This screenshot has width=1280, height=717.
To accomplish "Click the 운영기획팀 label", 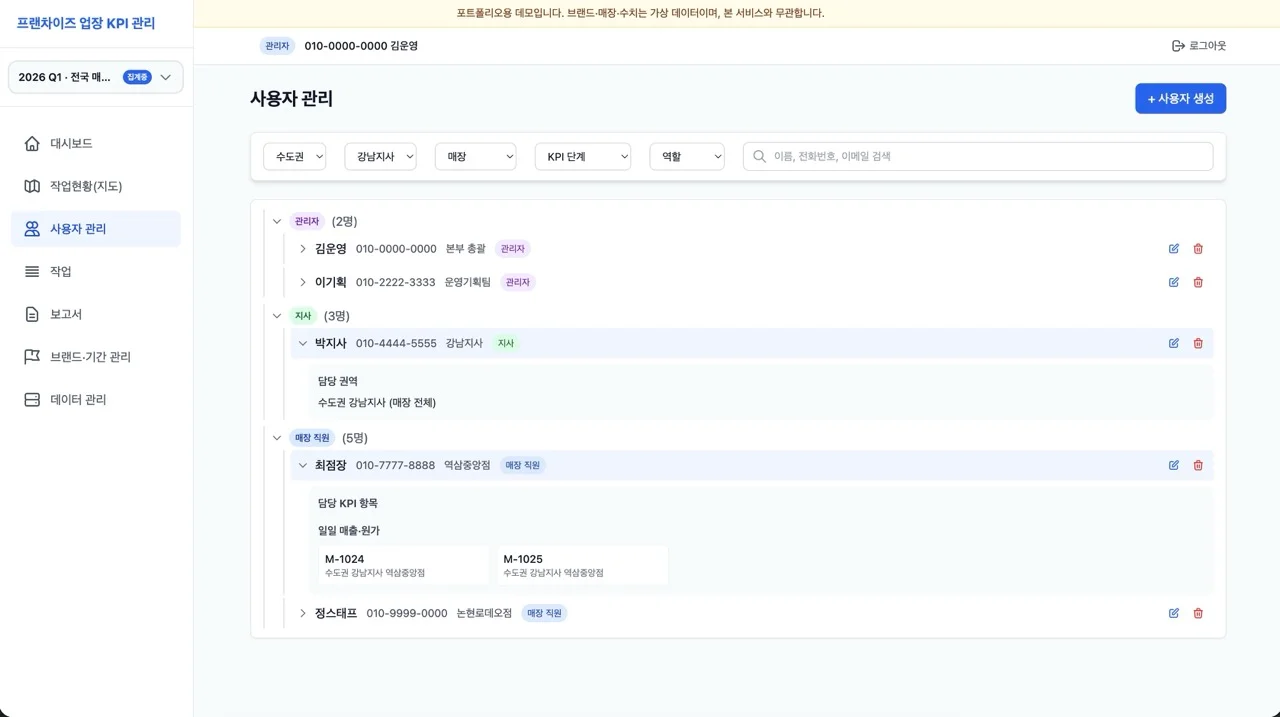I will (468, 282).
